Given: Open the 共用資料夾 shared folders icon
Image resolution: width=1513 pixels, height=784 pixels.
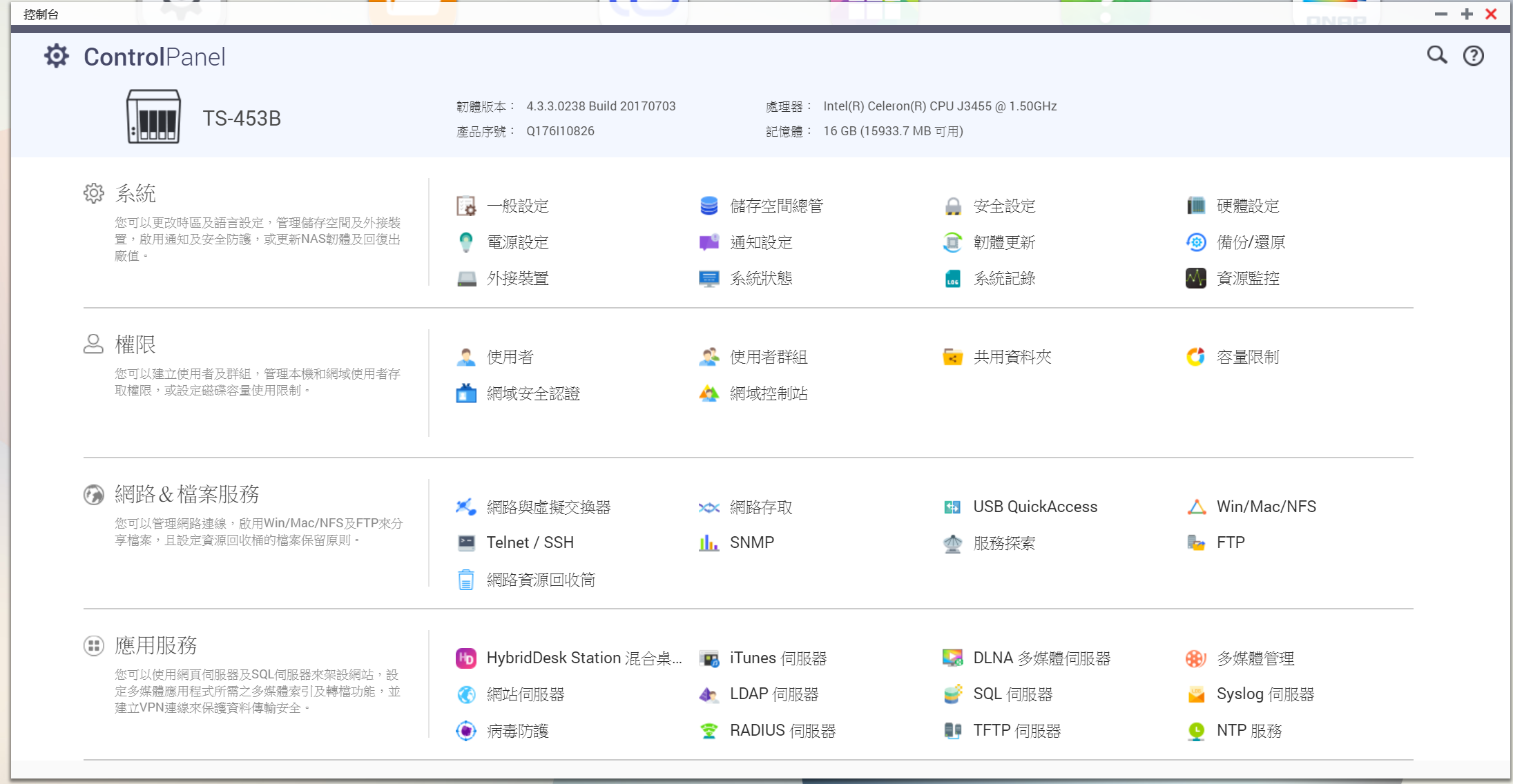Looking at the screenshot, I should pos(952,357).
